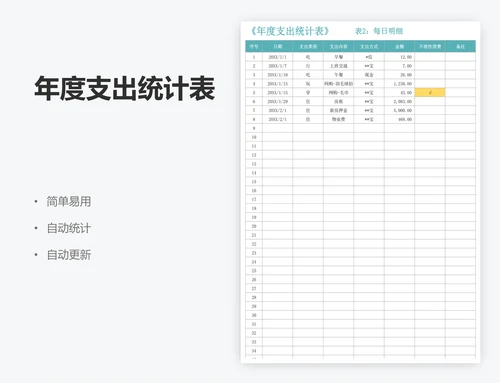500x383 pixels.
Task: Click row number 20 in the sheet
Action: click(x=254, y=226)
